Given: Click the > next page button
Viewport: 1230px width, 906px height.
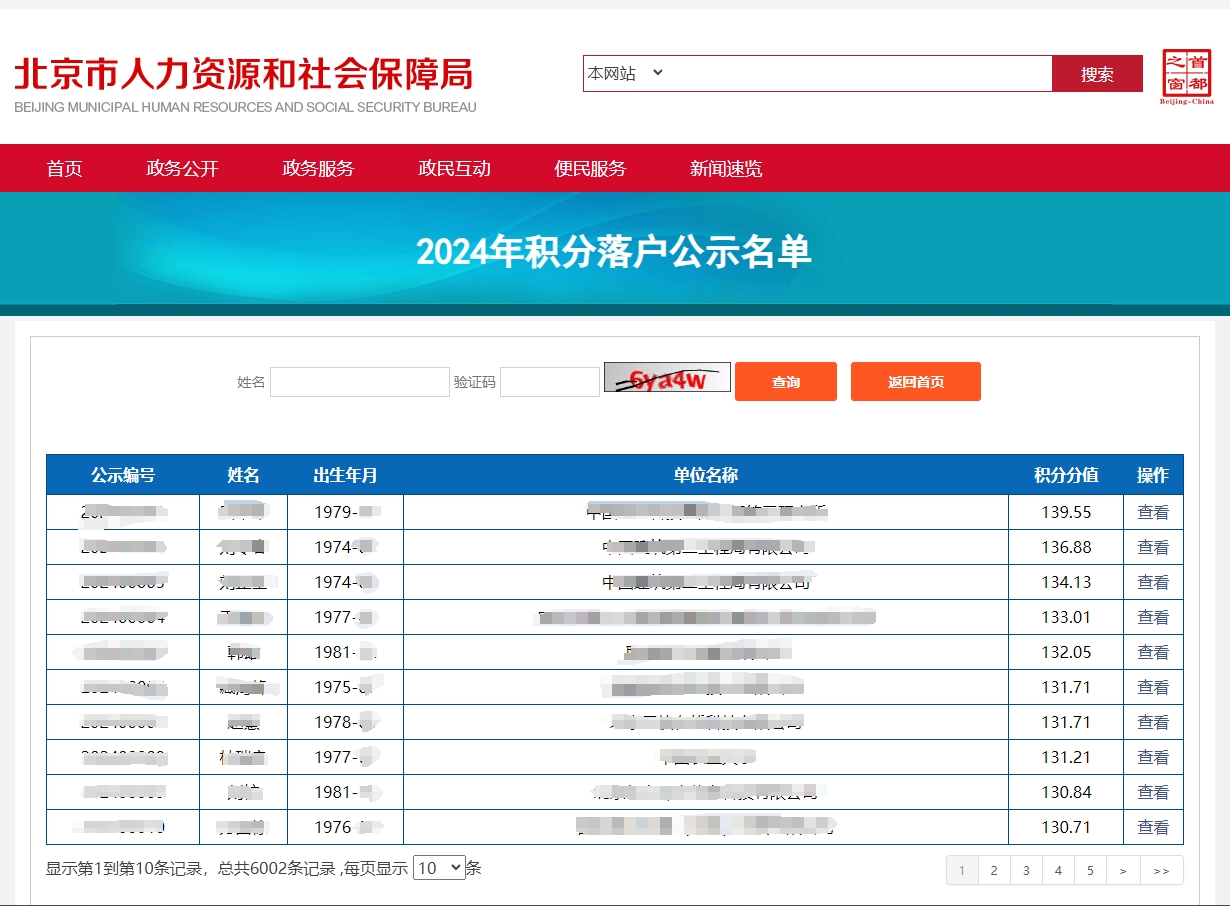Looking at the screenshot, I should (x=1123, y=870).
